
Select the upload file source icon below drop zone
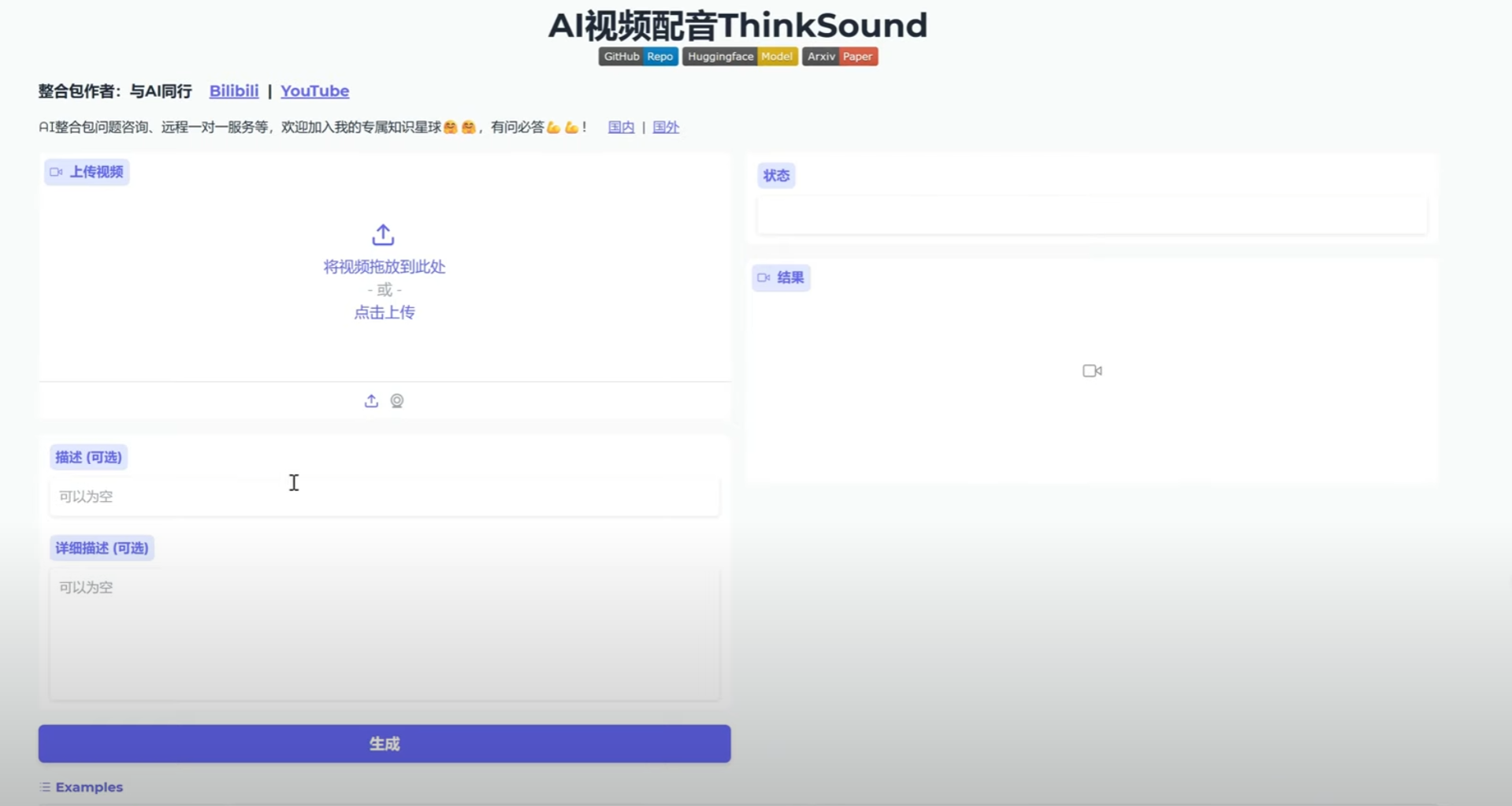[371, 401]
